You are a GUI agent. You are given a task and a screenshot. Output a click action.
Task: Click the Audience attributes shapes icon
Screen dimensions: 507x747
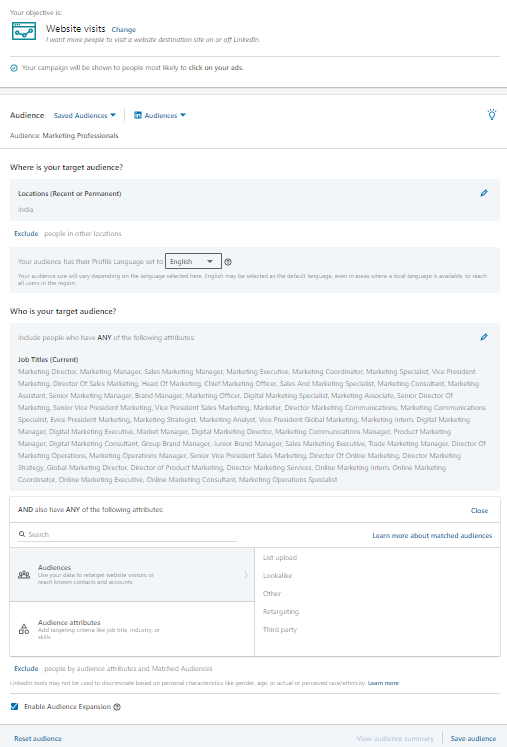pos(24,629)
